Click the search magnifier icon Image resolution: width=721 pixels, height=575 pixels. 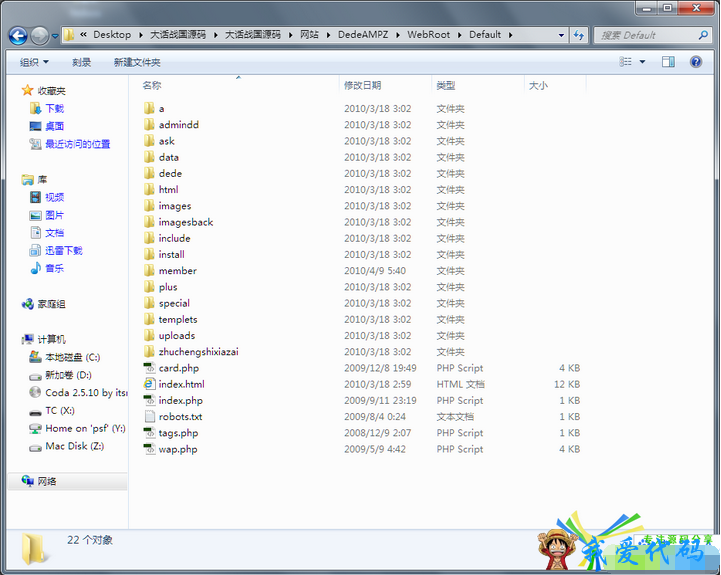(x=703, y=35)
